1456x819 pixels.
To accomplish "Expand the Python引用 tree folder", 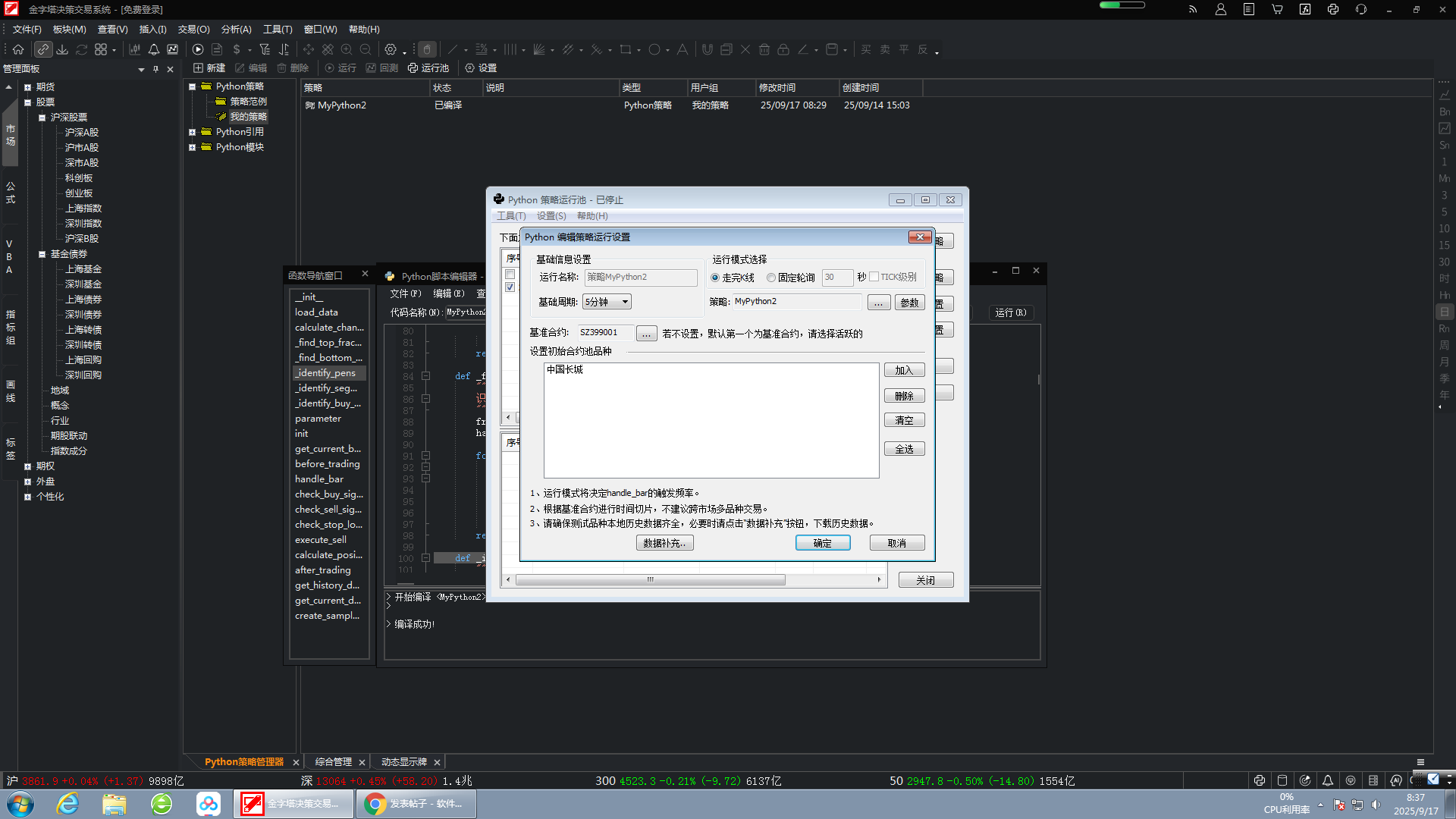I will pyautogui.click(x=193, y=132).
